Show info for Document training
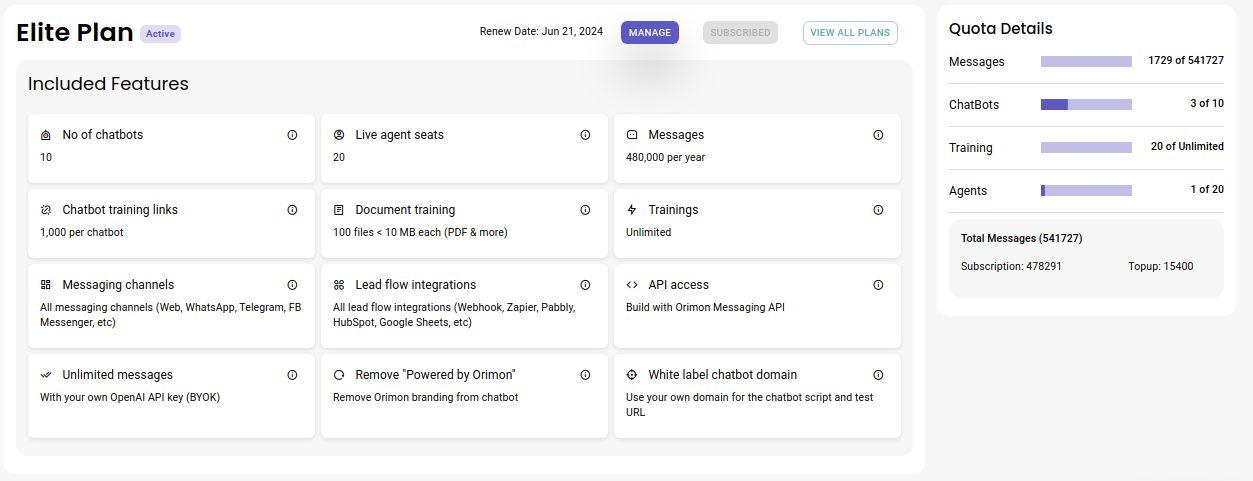The image size is (1253, 481). [585, 210]
